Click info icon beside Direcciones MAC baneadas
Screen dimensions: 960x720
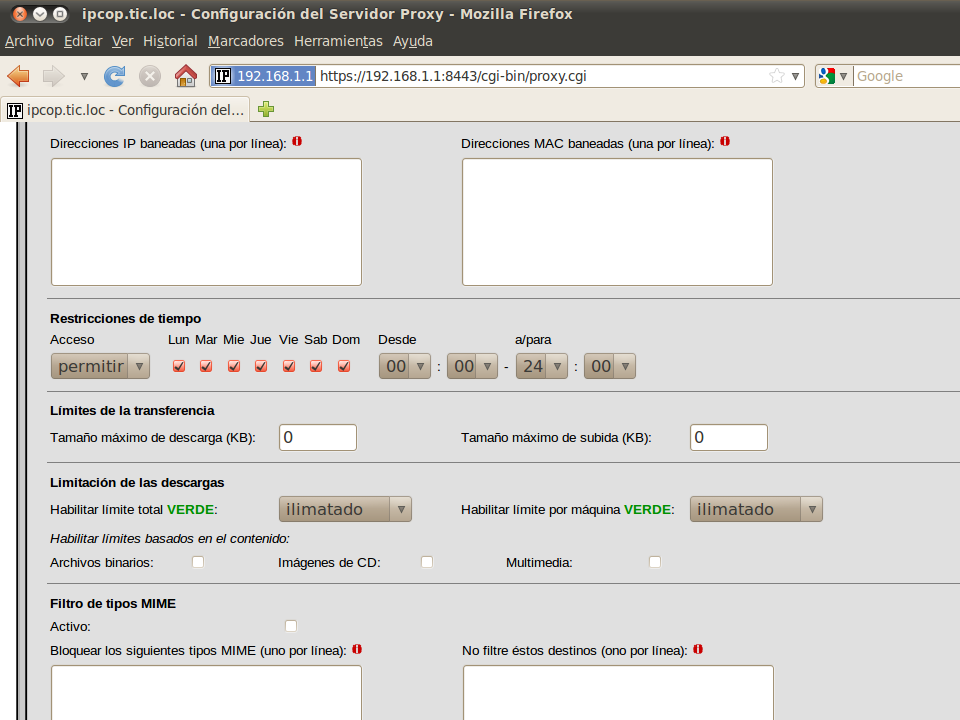tap(725, 142)
